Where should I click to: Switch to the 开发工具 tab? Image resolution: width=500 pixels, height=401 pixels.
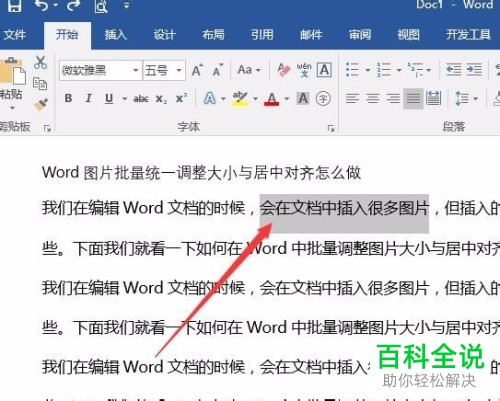[x=468, y=35]
